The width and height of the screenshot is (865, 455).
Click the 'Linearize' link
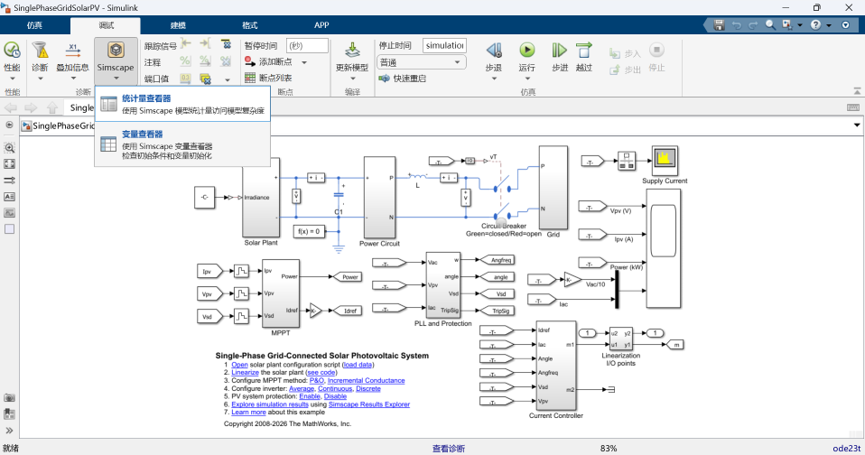click(x=245, y=373)
